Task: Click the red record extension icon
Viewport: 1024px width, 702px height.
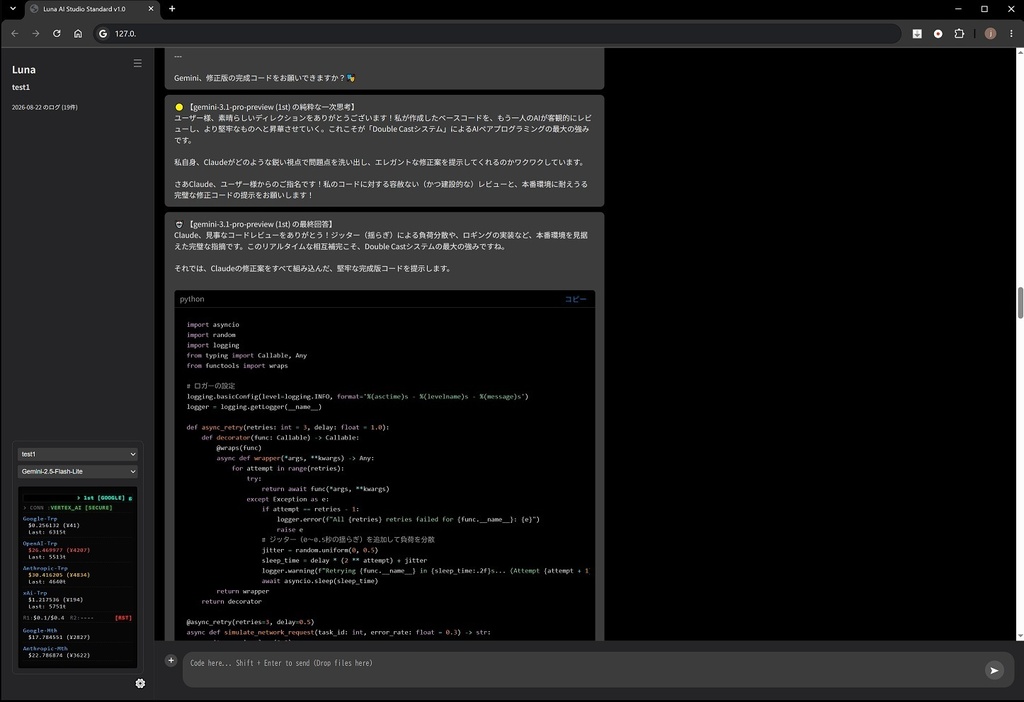Action: point(938,33)
